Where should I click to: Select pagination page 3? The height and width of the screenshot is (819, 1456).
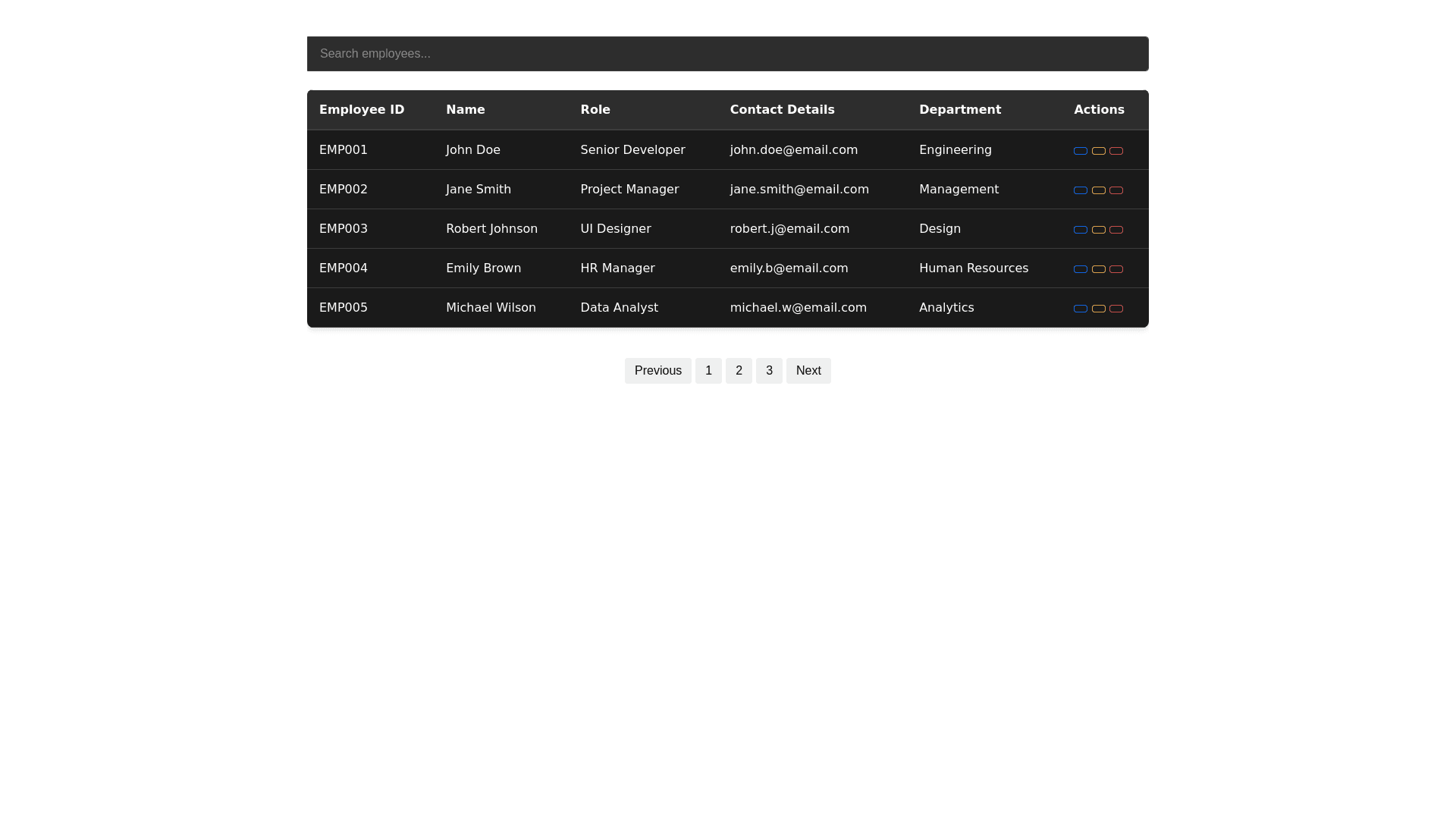[769, 371]
